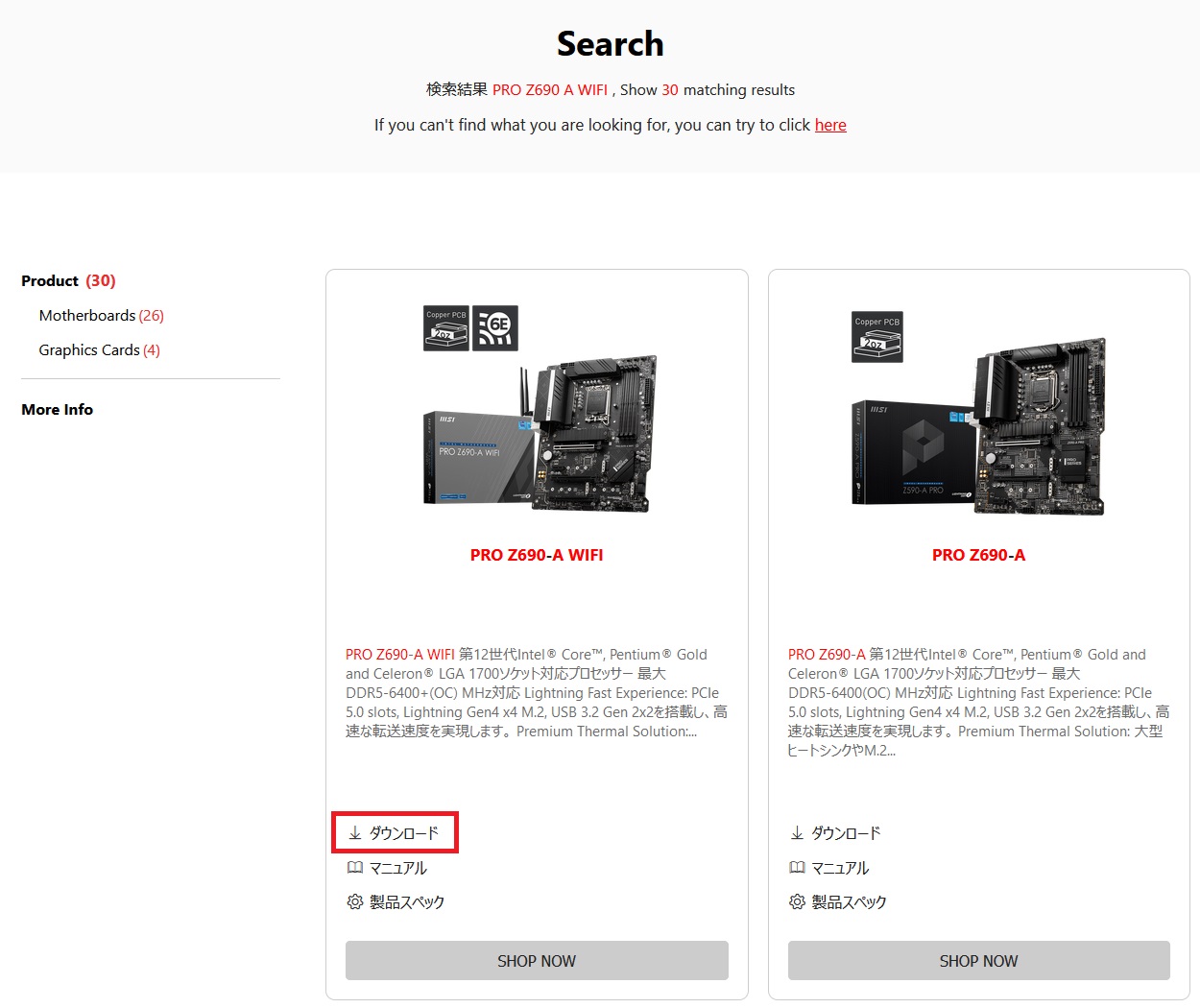Open the 'here' link in search header
Viewport: 1200px width, 1008px height.
pos(830,126)
